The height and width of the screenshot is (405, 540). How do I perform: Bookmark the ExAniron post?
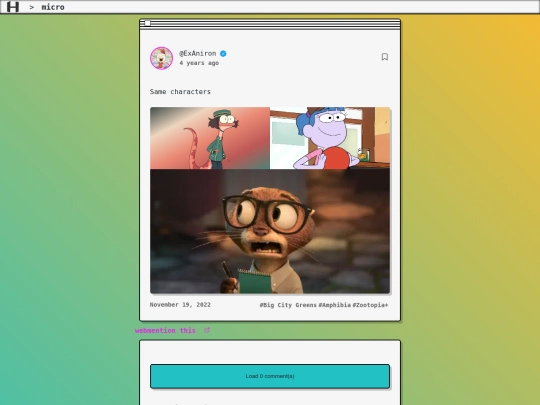point(385,57)
